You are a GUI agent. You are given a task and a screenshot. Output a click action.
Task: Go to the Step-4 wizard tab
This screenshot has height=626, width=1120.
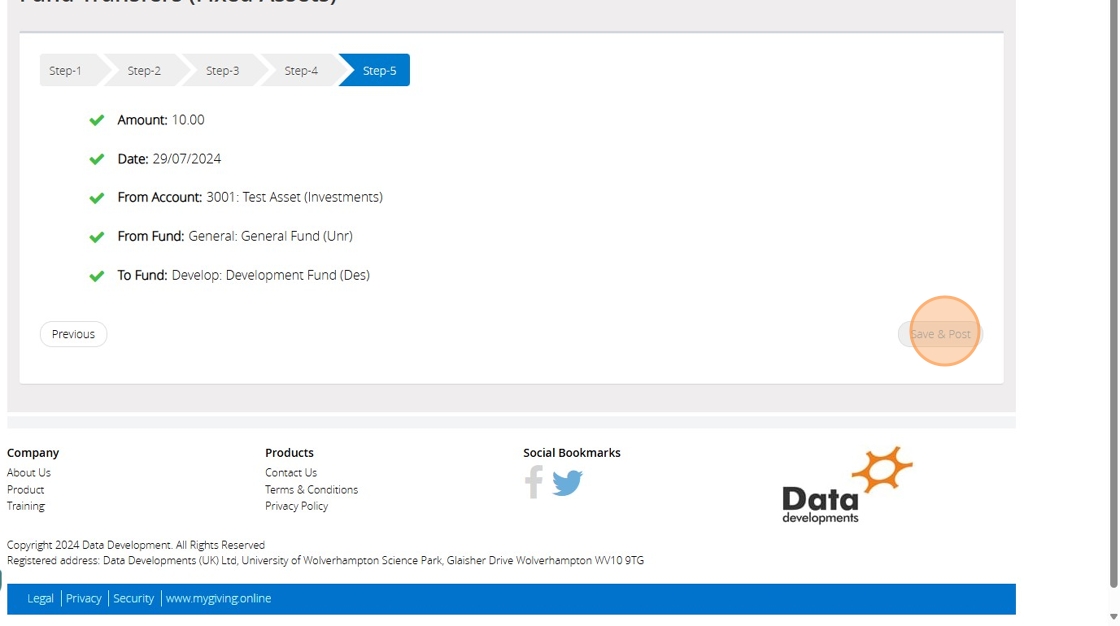(x=301, y=70)
